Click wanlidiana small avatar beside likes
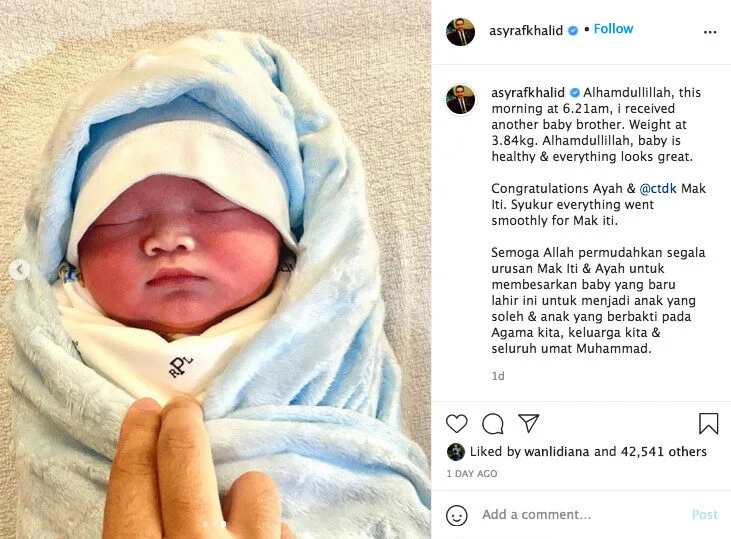This screenshot has height=539, width=731. coord(455,452)
